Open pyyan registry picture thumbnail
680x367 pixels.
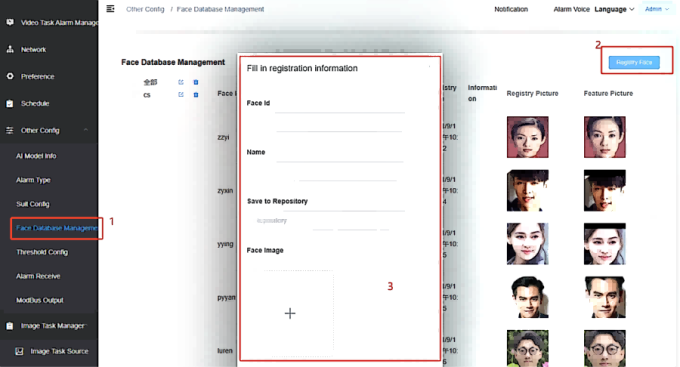point(528,297)
